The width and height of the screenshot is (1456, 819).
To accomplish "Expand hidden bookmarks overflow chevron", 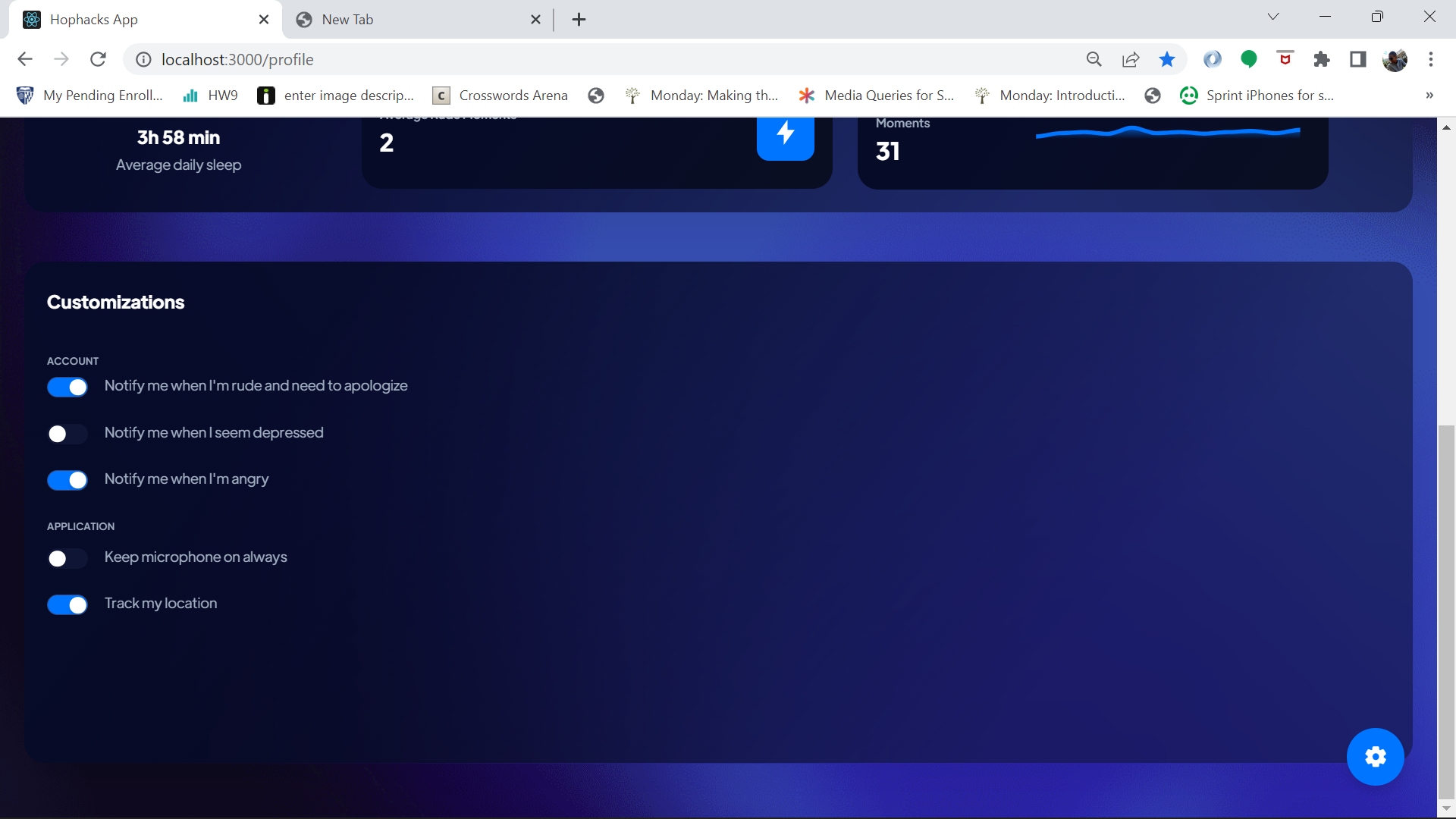I will 1429,96.
